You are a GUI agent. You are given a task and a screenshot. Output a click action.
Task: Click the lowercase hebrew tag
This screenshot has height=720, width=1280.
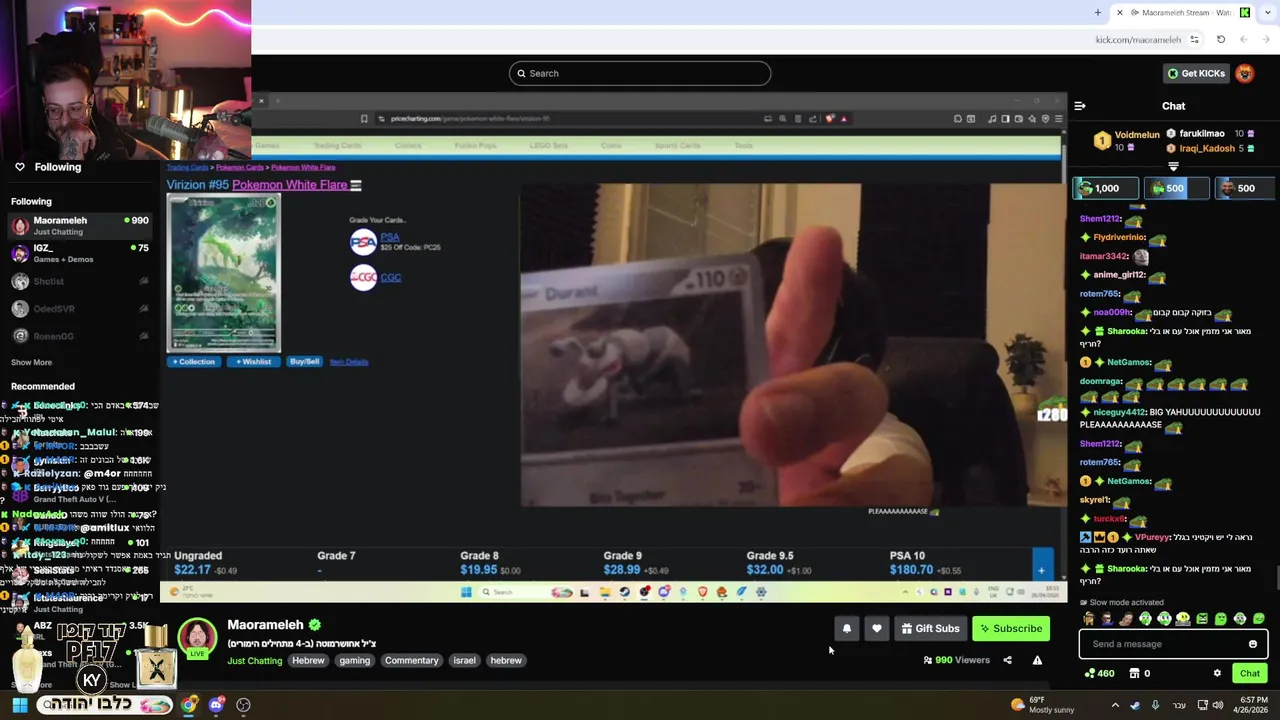(506, 660)
